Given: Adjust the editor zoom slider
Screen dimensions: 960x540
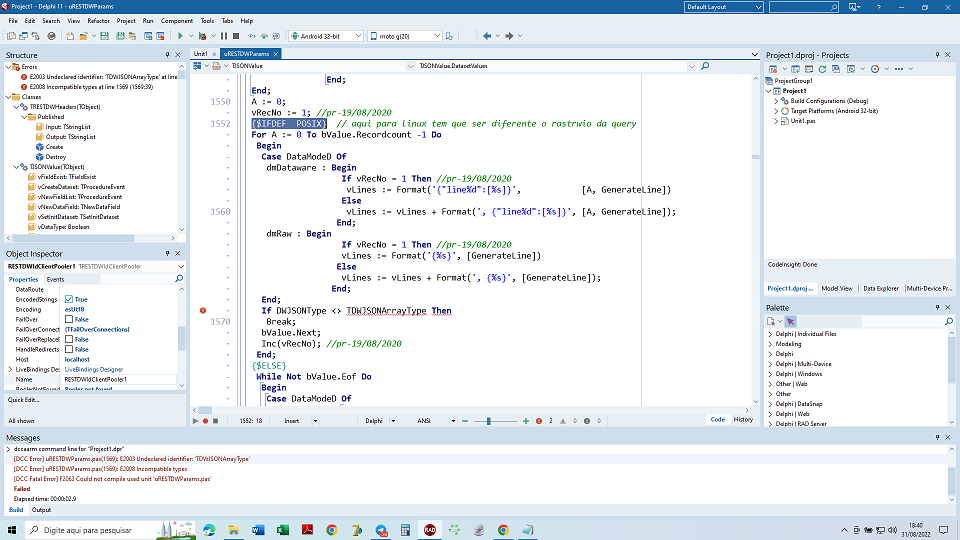Looking at the screenshot, I should point(488,421).
